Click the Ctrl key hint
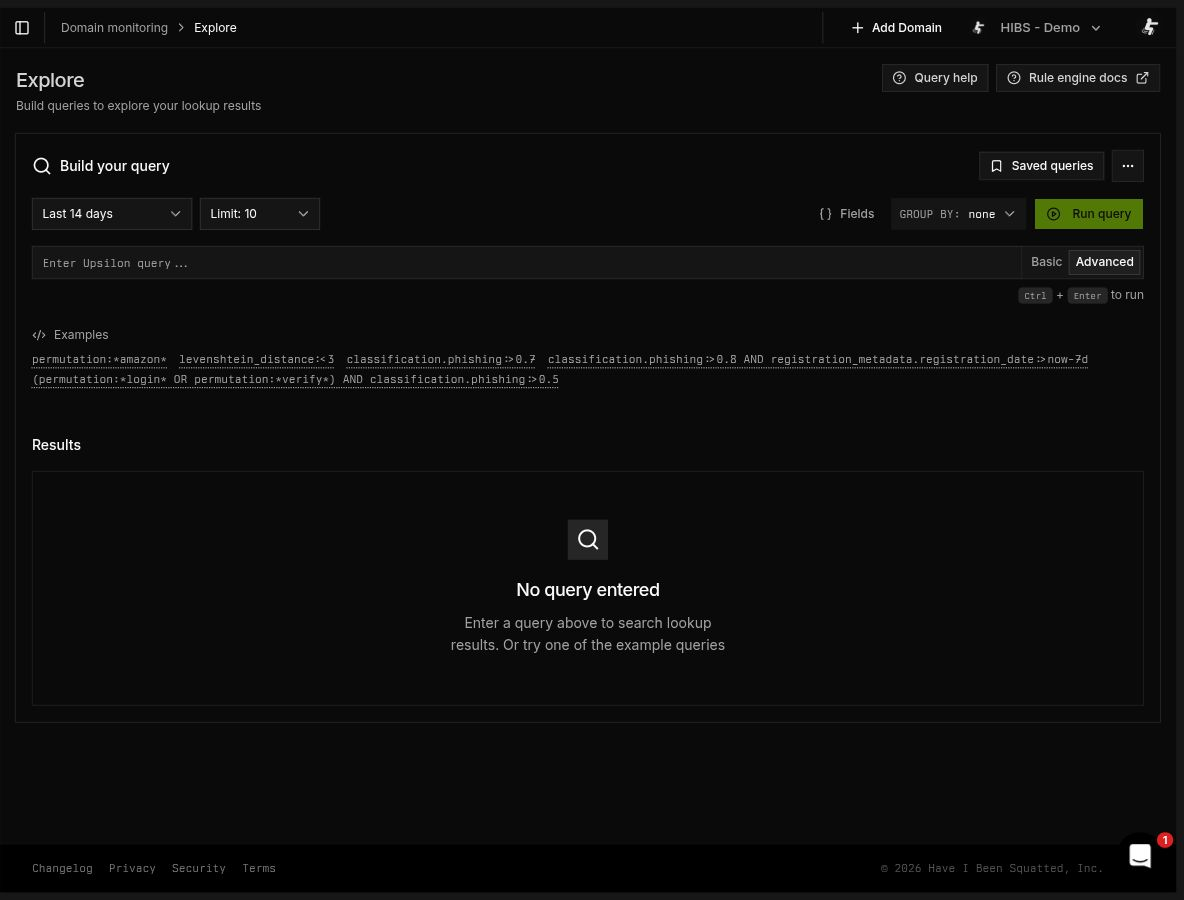The image size is (1184, 900). 1034,295
